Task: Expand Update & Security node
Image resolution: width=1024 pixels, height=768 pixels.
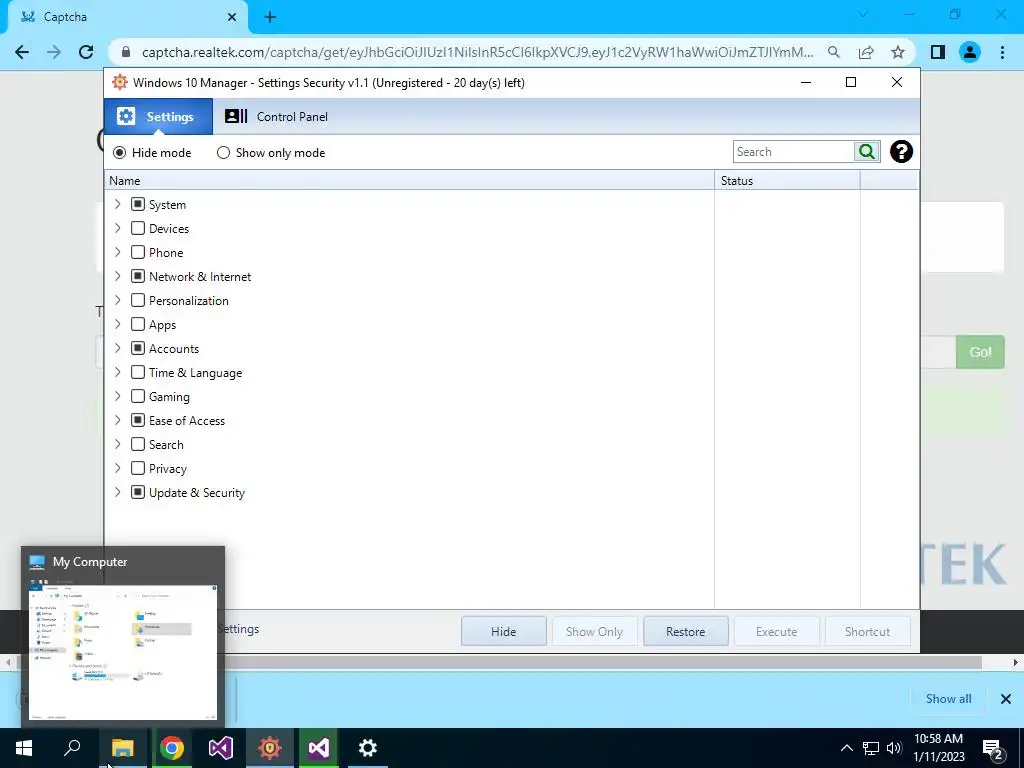Action: [x=118, y=492]
